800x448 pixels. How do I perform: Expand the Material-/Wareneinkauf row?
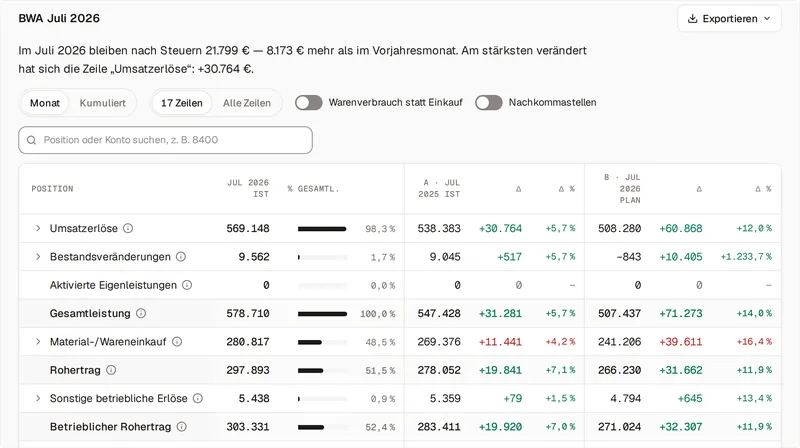pos(38,341)
